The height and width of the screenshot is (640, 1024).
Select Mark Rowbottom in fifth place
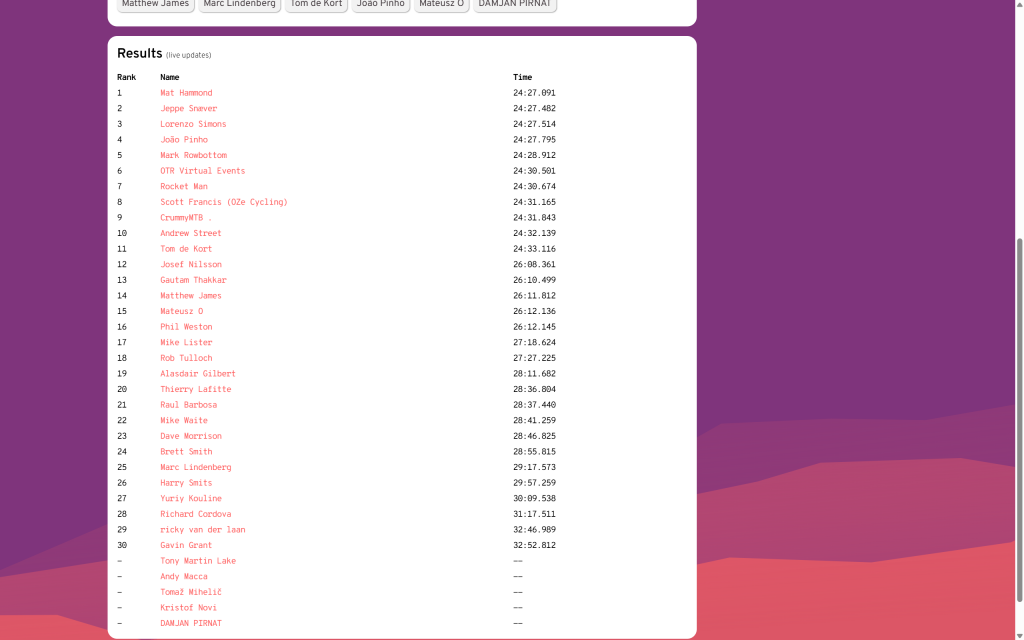[193, 155]
